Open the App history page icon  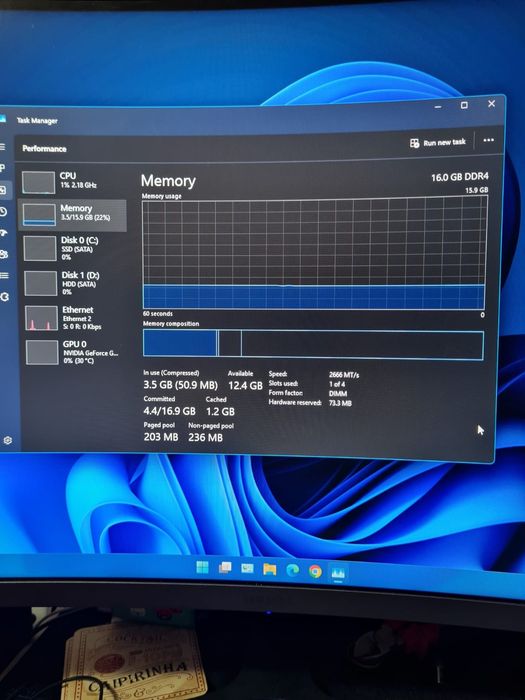pos(3,212)
